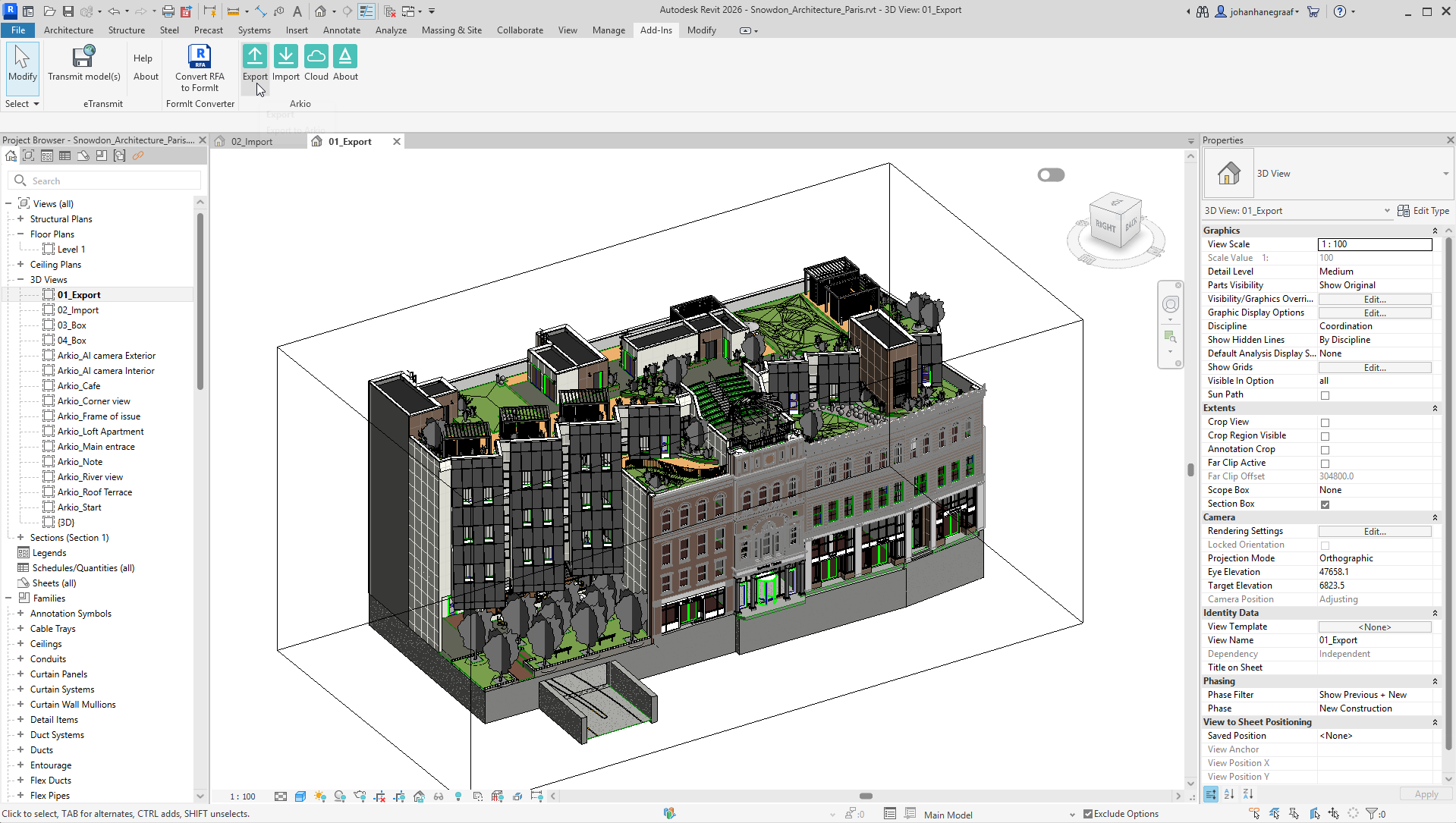Collapse the Floor Plans tree node

tap(20, 234)
